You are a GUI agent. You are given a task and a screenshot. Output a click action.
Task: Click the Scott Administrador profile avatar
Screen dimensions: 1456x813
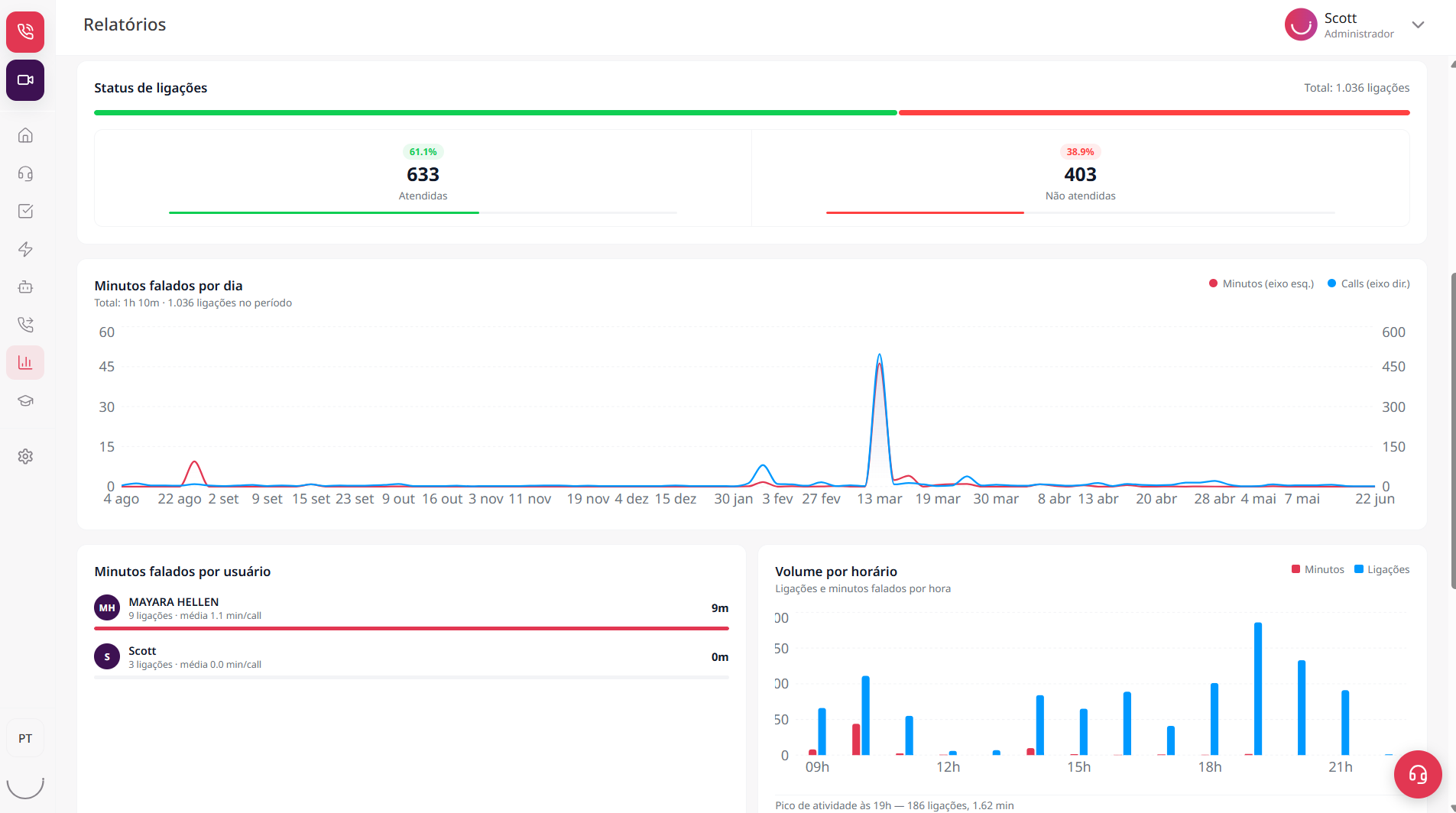[1300, 24]
